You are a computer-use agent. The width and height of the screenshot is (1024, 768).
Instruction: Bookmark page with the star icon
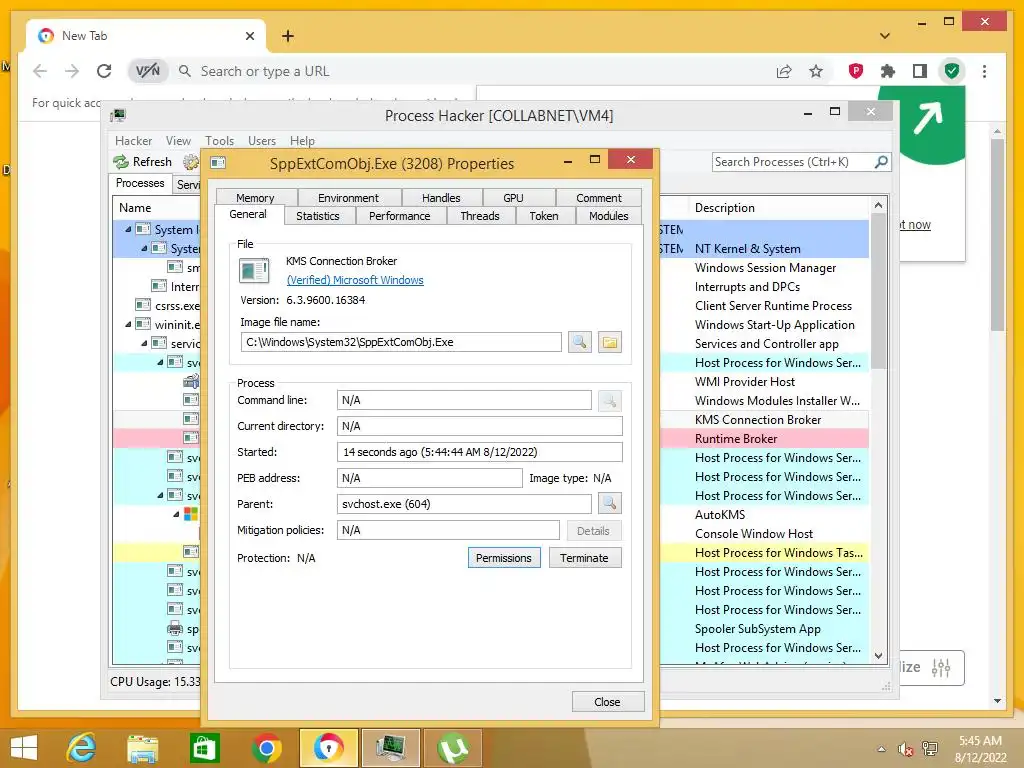[816, 71]
